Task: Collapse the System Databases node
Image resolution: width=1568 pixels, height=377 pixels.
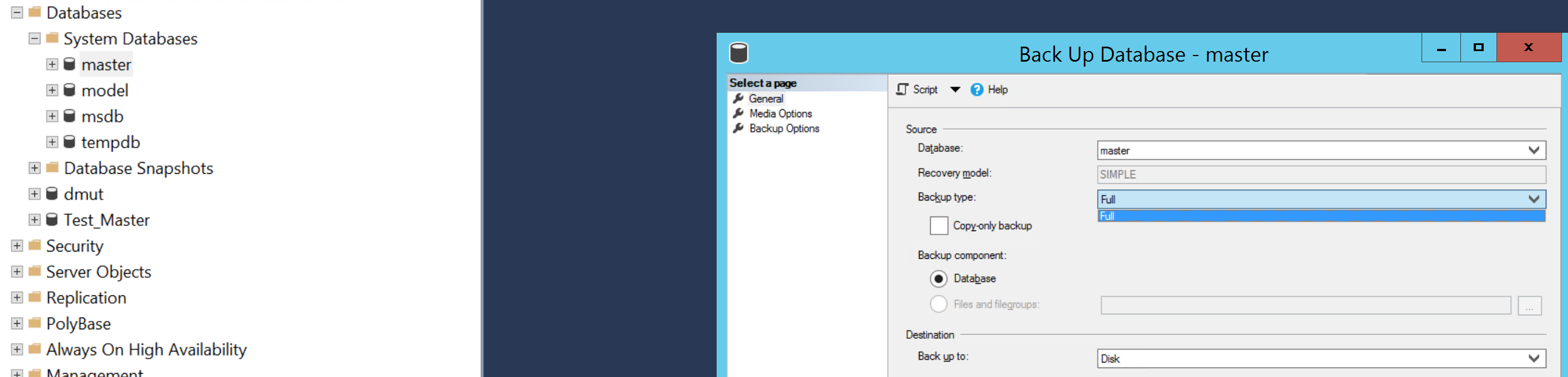Action: 35,38
